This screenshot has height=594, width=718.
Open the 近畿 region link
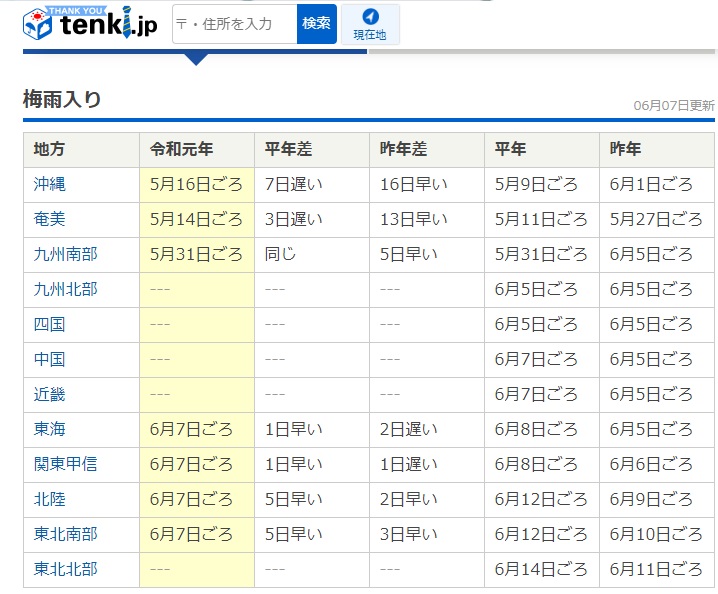(49, 394)
